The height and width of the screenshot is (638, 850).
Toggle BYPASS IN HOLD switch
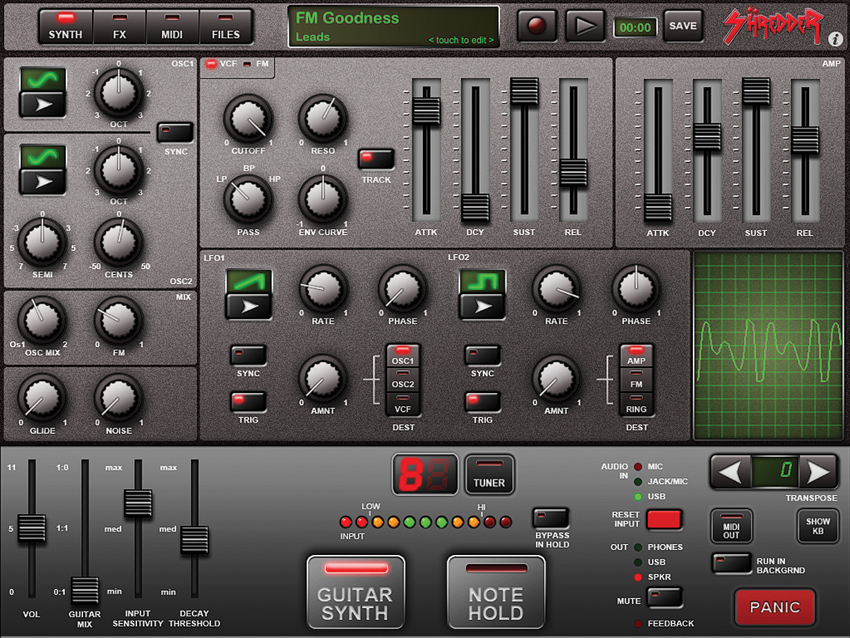[x=551, y=518]
